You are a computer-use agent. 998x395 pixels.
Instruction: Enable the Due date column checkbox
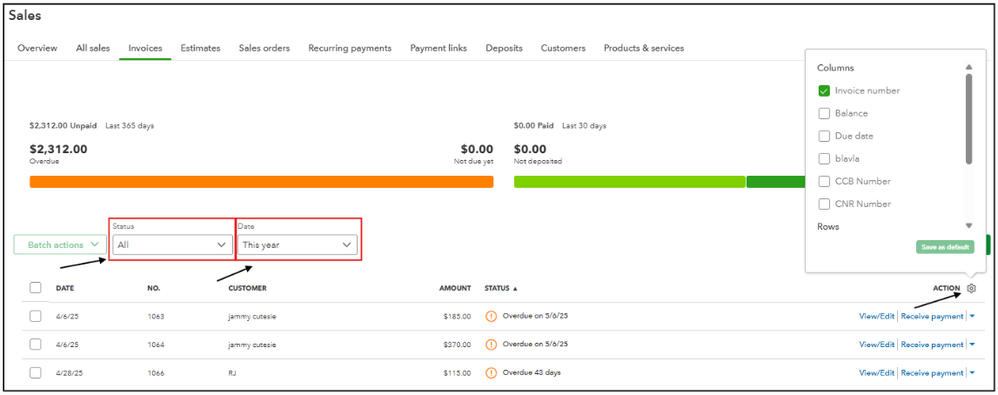click(824, 136)
